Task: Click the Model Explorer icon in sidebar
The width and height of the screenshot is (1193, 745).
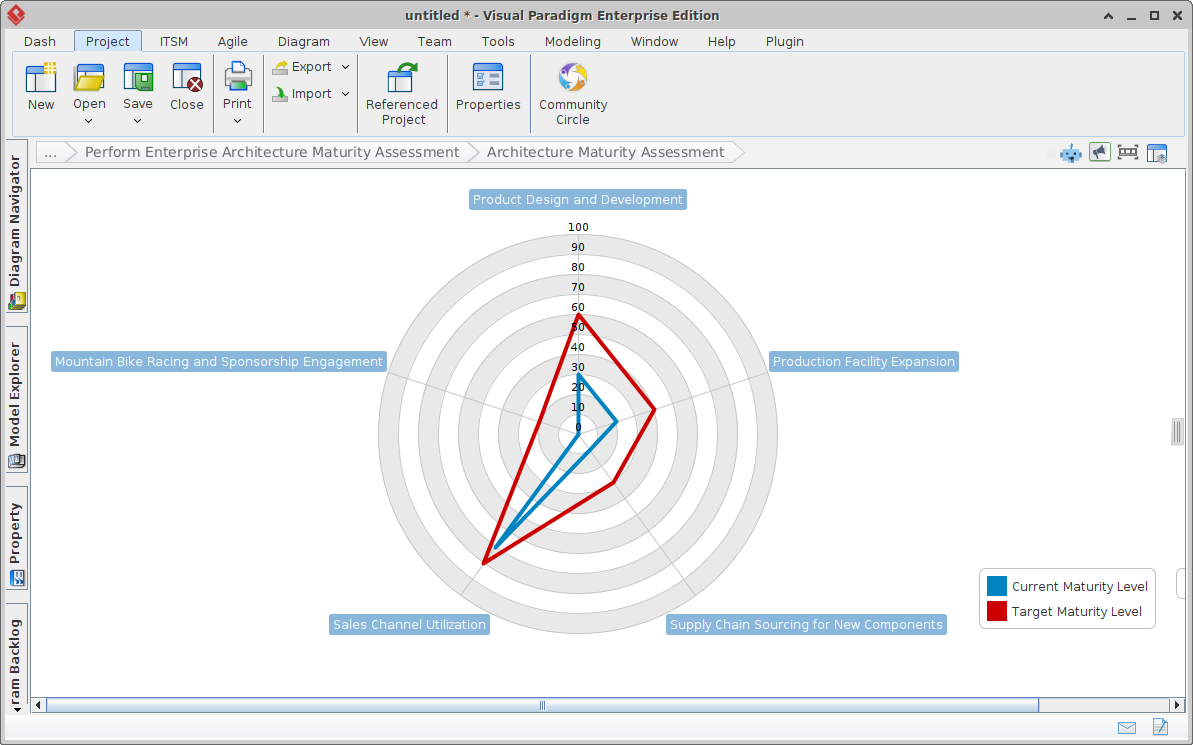Action: click(x=16, y=460)
